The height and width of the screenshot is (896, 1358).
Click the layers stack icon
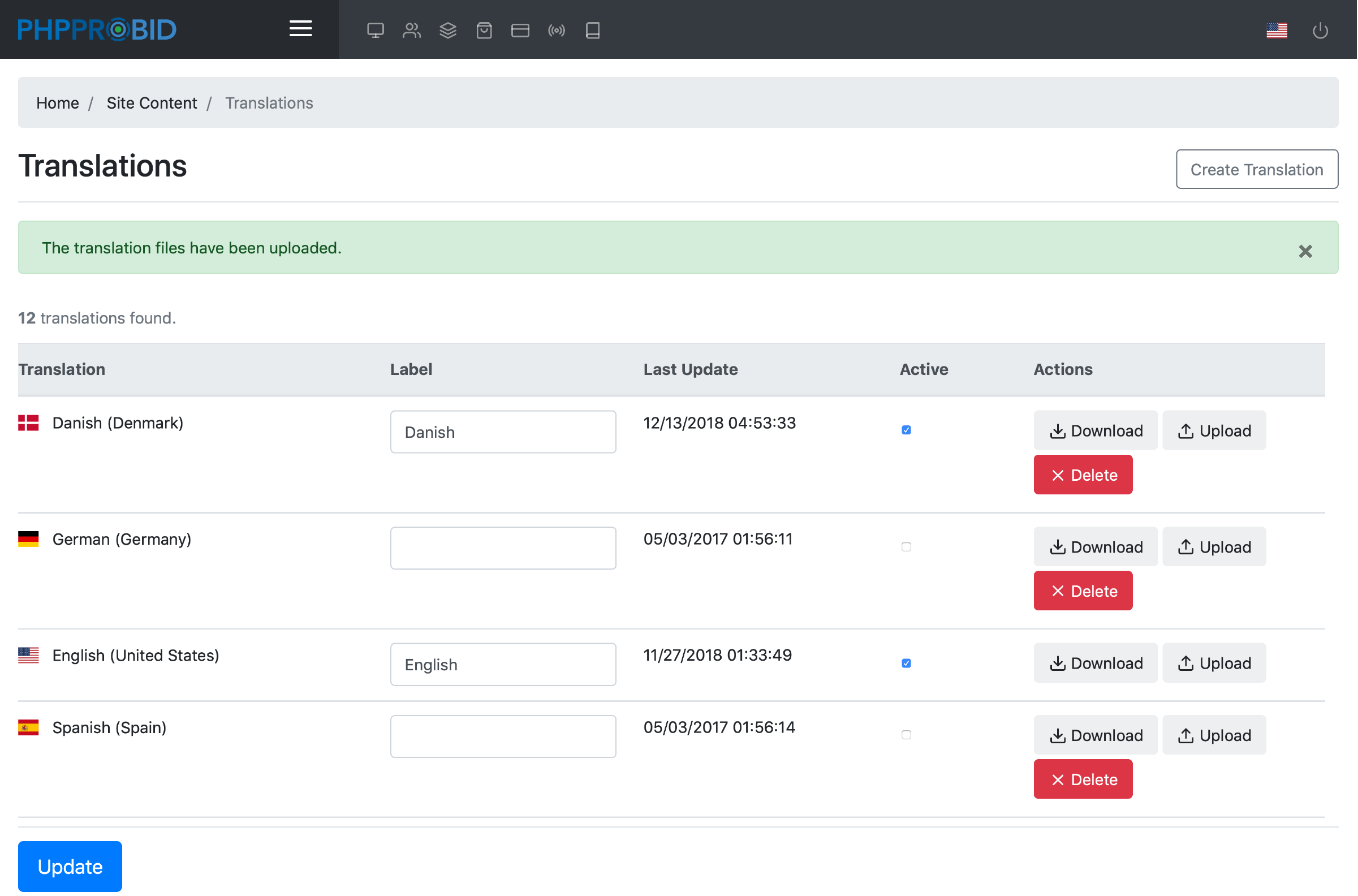(x=448, y=31)
